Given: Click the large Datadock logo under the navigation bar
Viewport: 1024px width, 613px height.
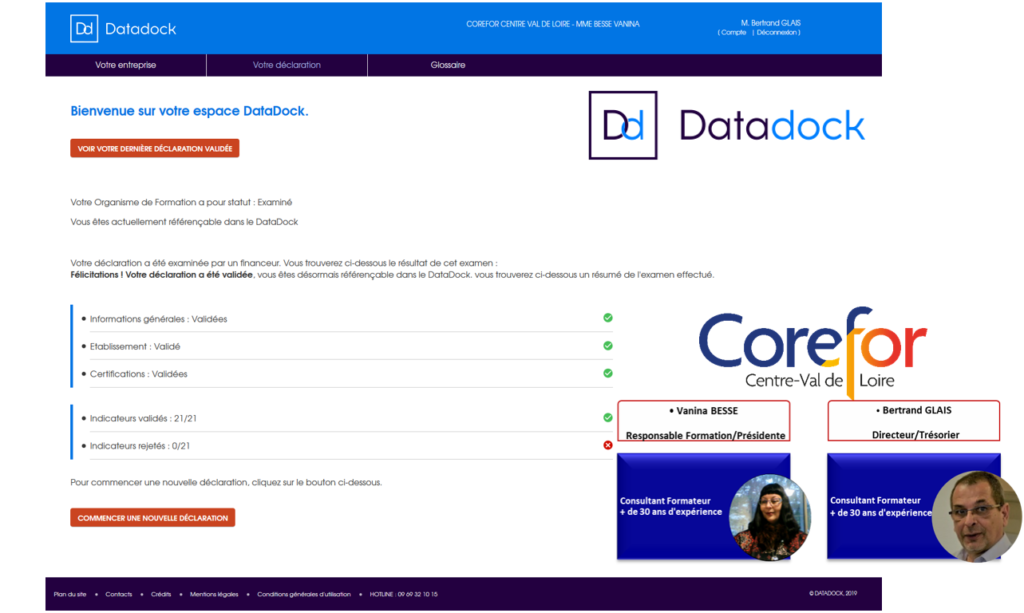Looking at the screenshot, I should point(727,125).
